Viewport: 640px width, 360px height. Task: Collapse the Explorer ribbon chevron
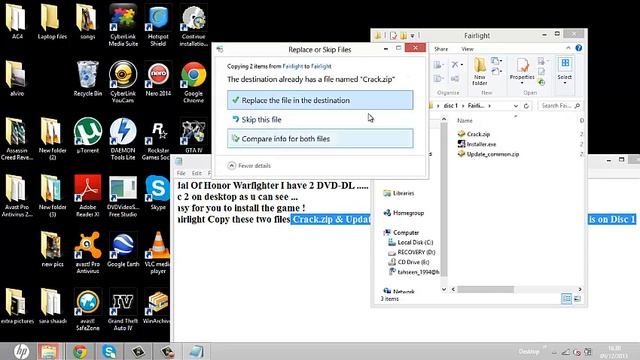[568, 48]
